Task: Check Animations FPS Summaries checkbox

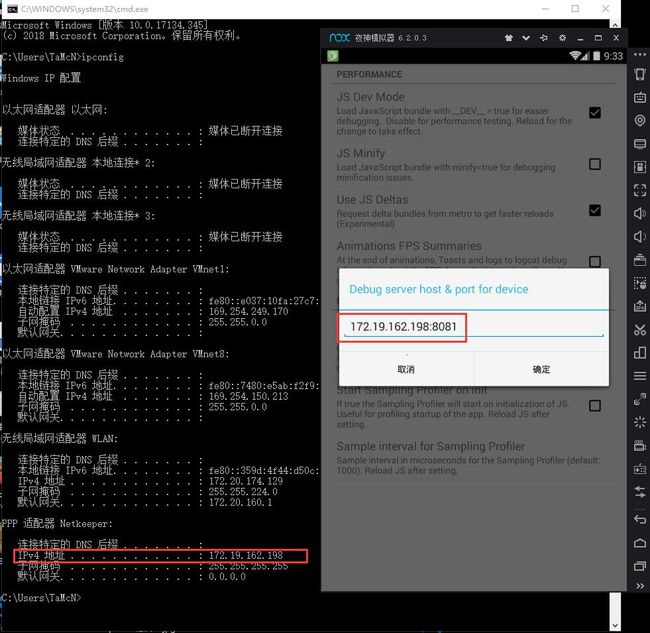Action: (595, 262)
